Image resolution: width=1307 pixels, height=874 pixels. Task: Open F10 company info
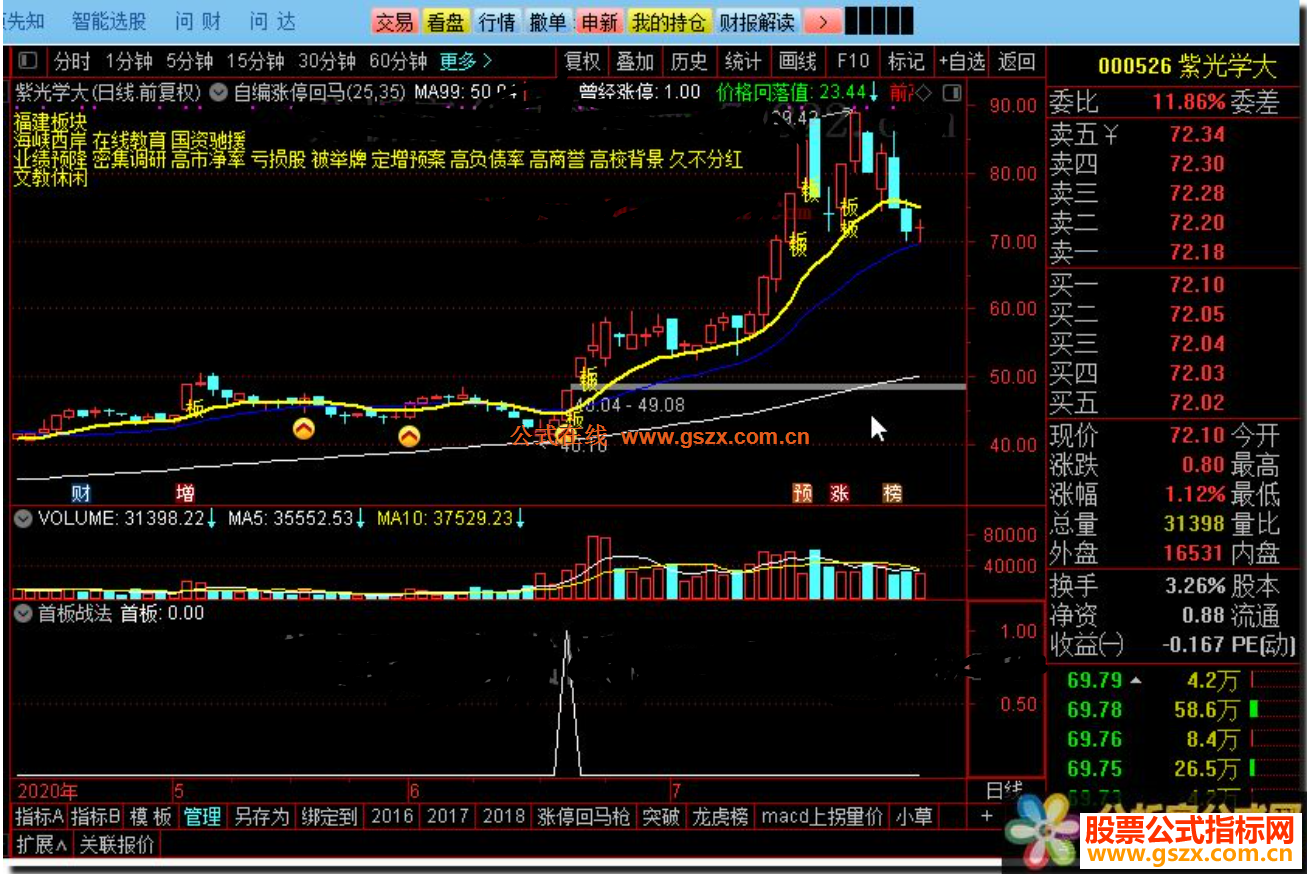(853, 62)
